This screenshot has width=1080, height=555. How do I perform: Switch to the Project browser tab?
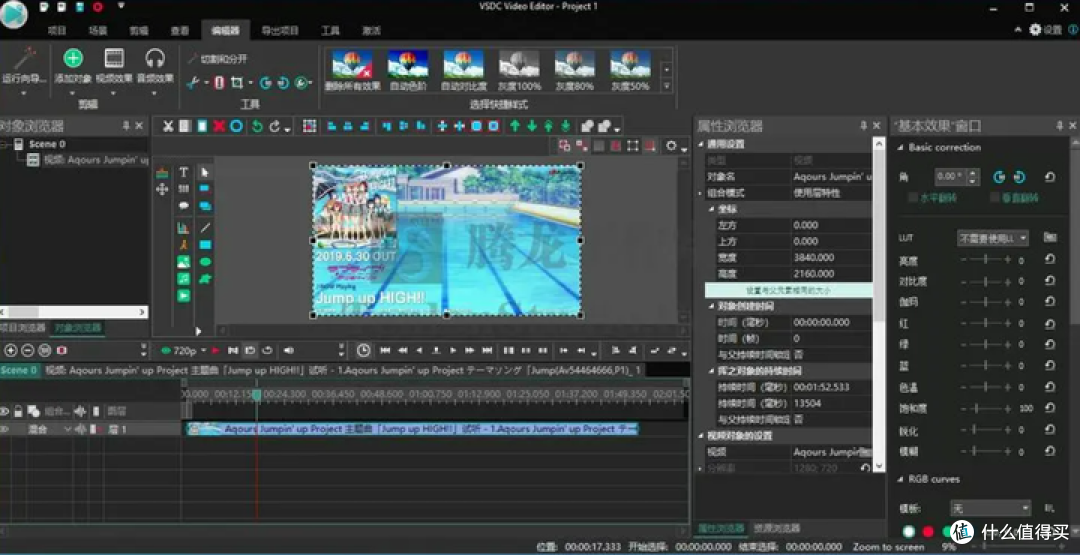pos(23,328)
